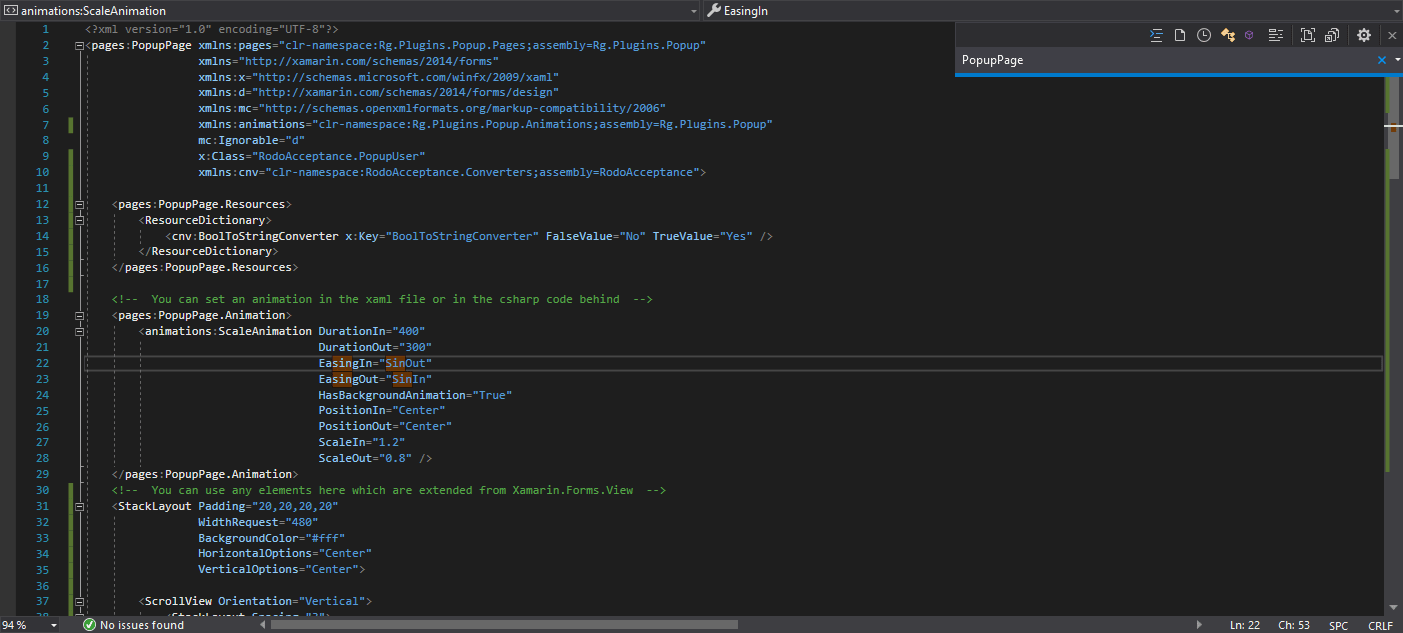Toggle include external items in search

[x=1332, y=35]
